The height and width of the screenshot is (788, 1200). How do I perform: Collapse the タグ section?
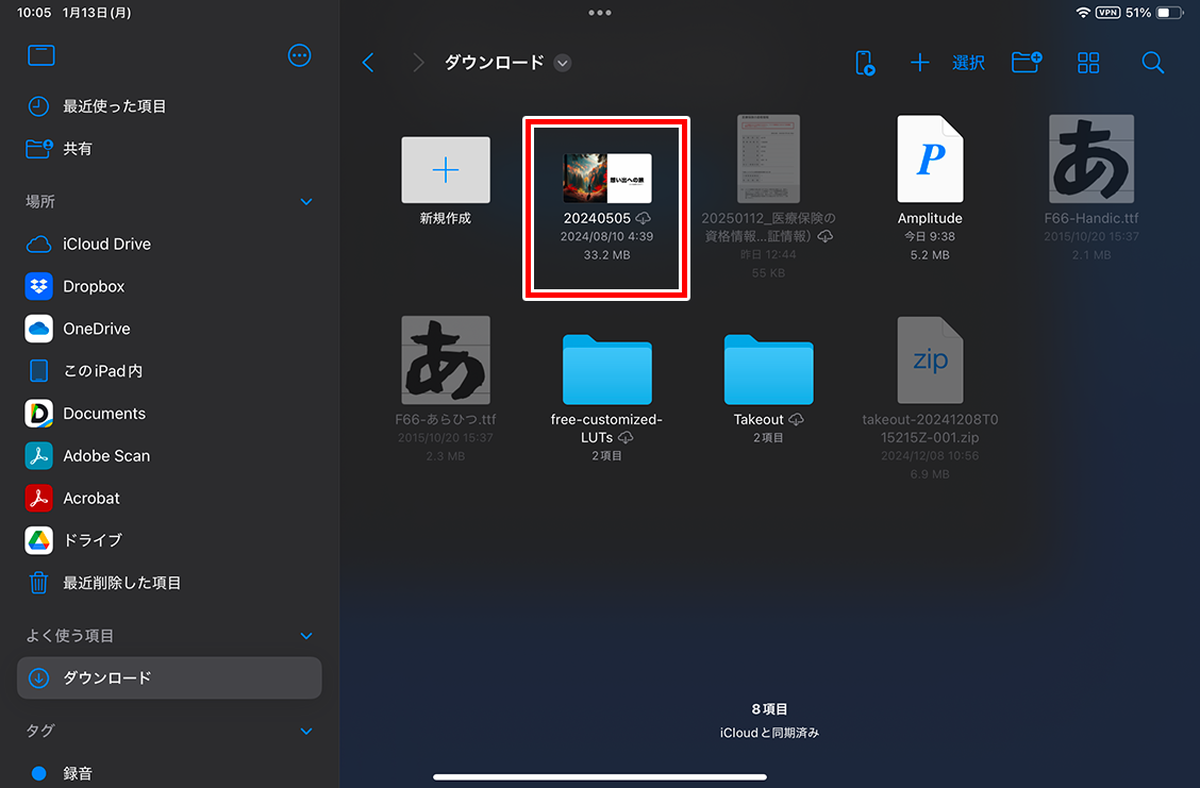tap(306, 731)
